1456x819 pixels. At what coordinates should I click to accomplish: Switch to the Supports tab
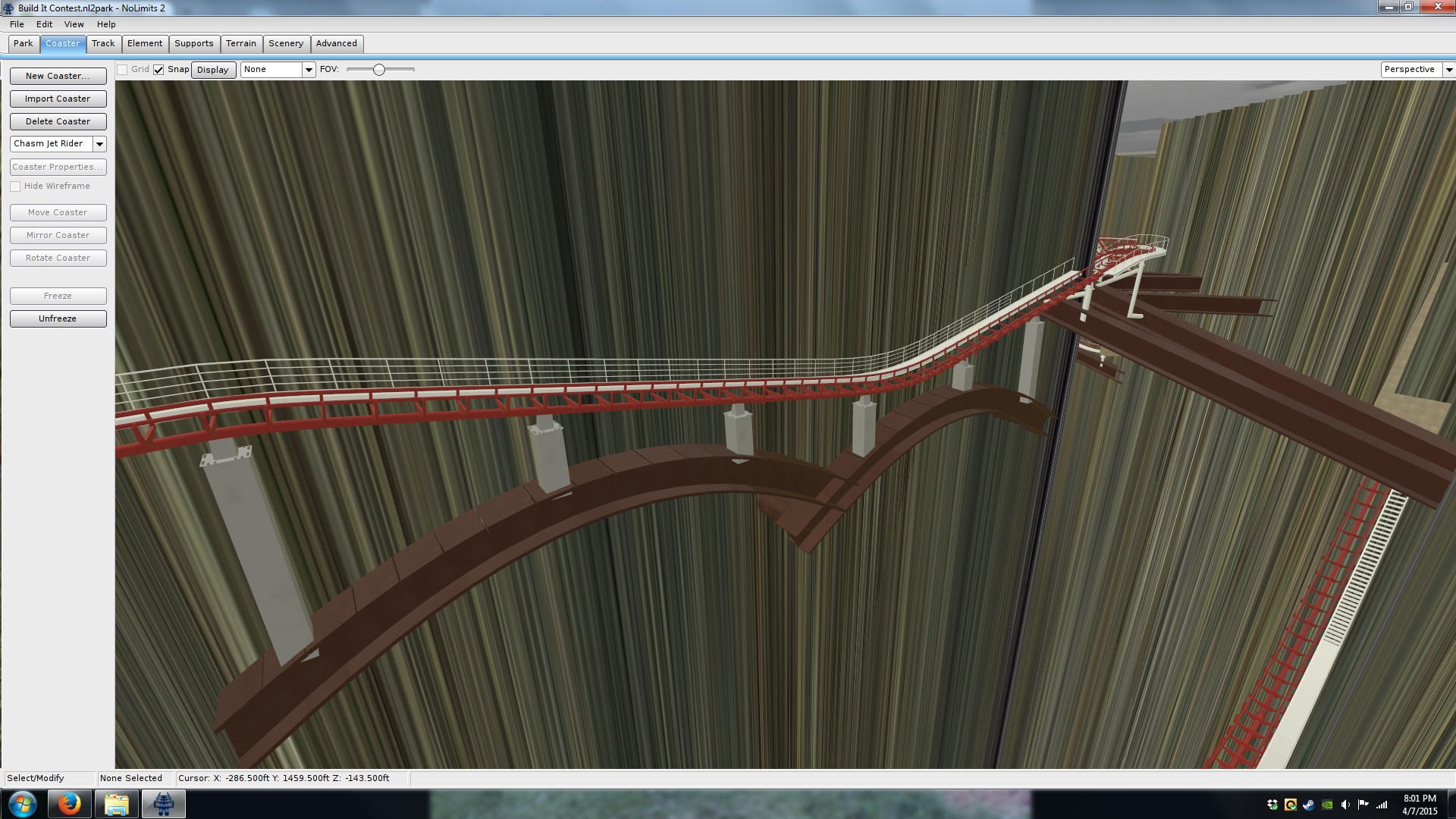click(x=194, y=44)
